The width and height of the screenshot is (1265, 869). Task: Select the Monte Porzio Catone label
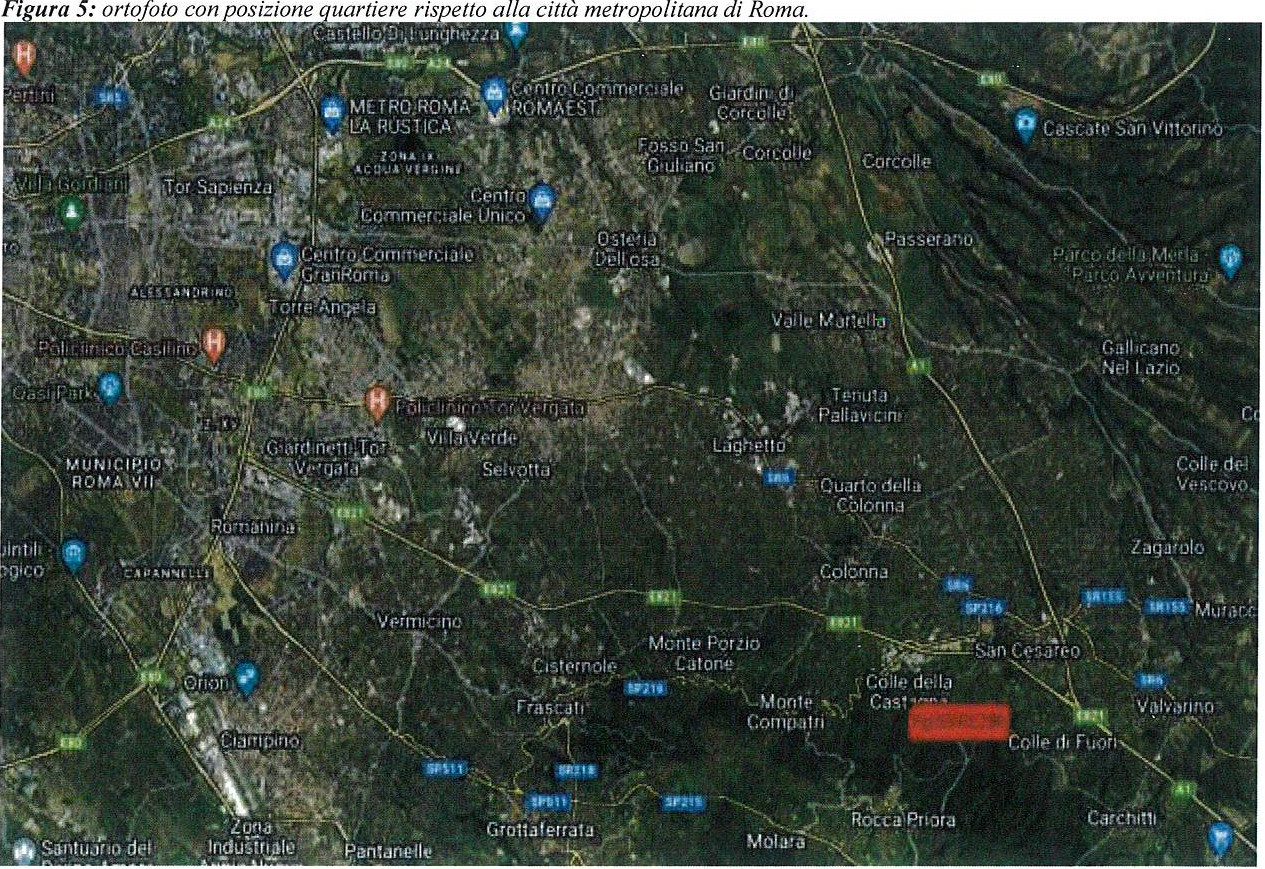click(704, 653)
